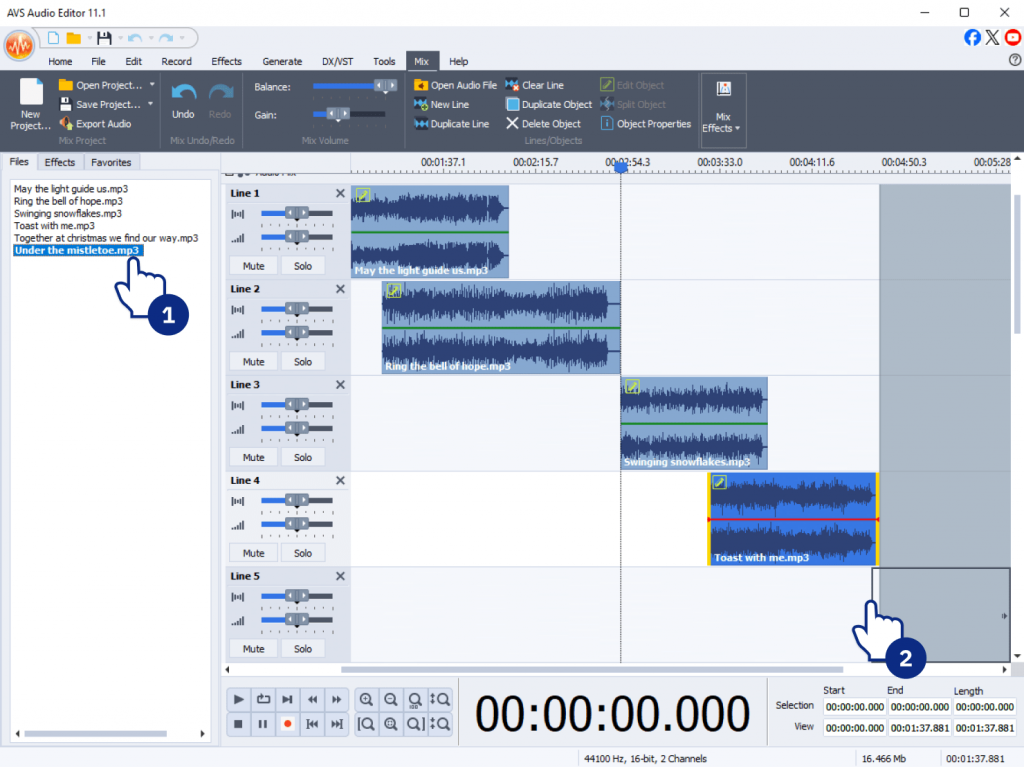Open the Favorites panel tab
Screen dimensions: 1024x767
(110, 162)
